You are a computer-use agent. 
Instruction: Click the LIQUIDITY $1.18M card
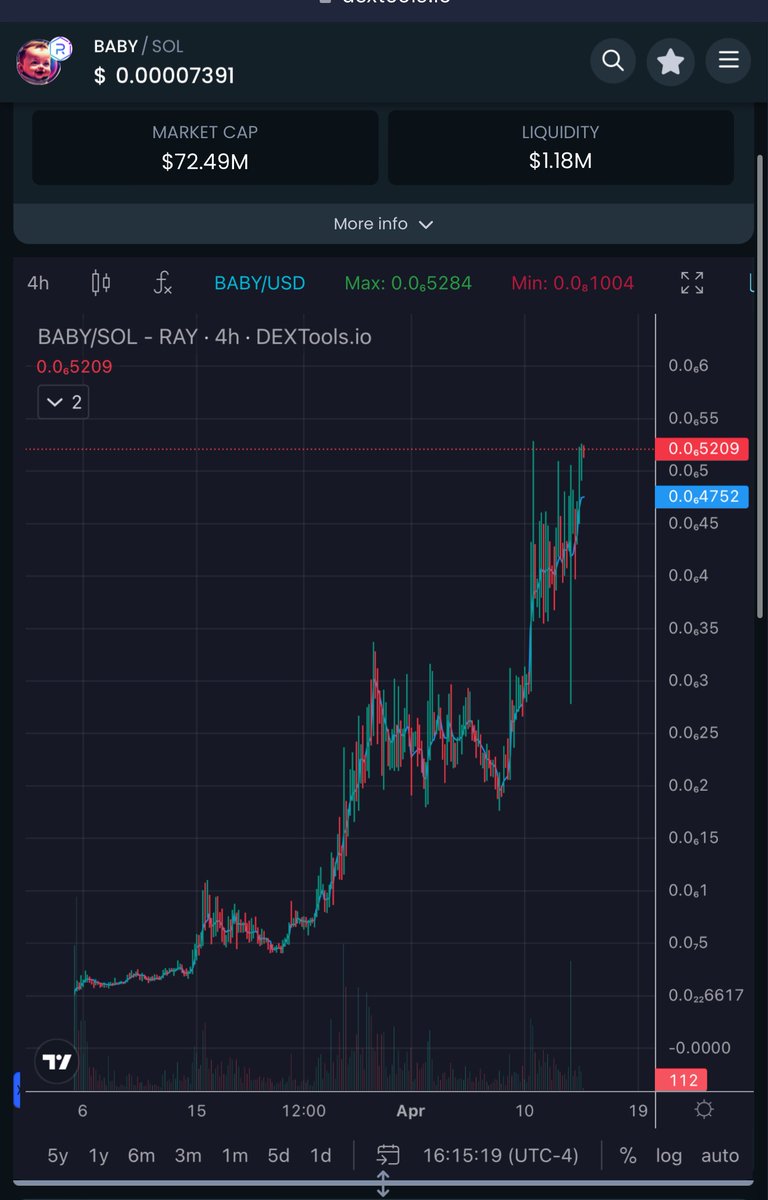(x=560, y=147)
